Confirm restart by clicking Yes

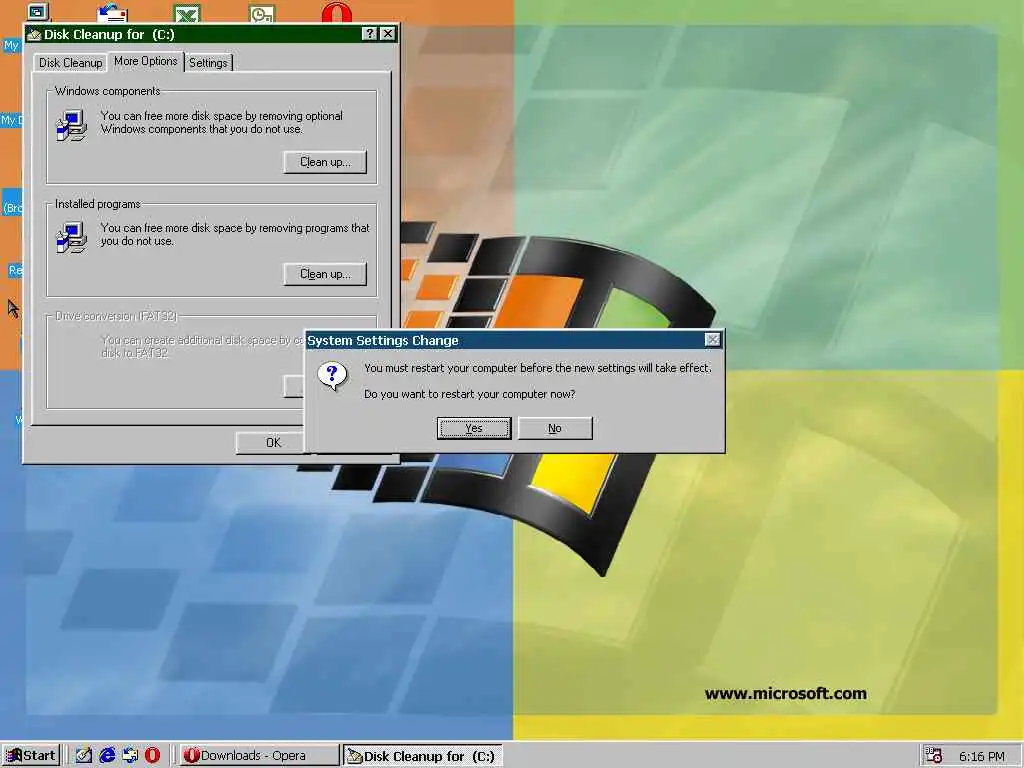473,428
